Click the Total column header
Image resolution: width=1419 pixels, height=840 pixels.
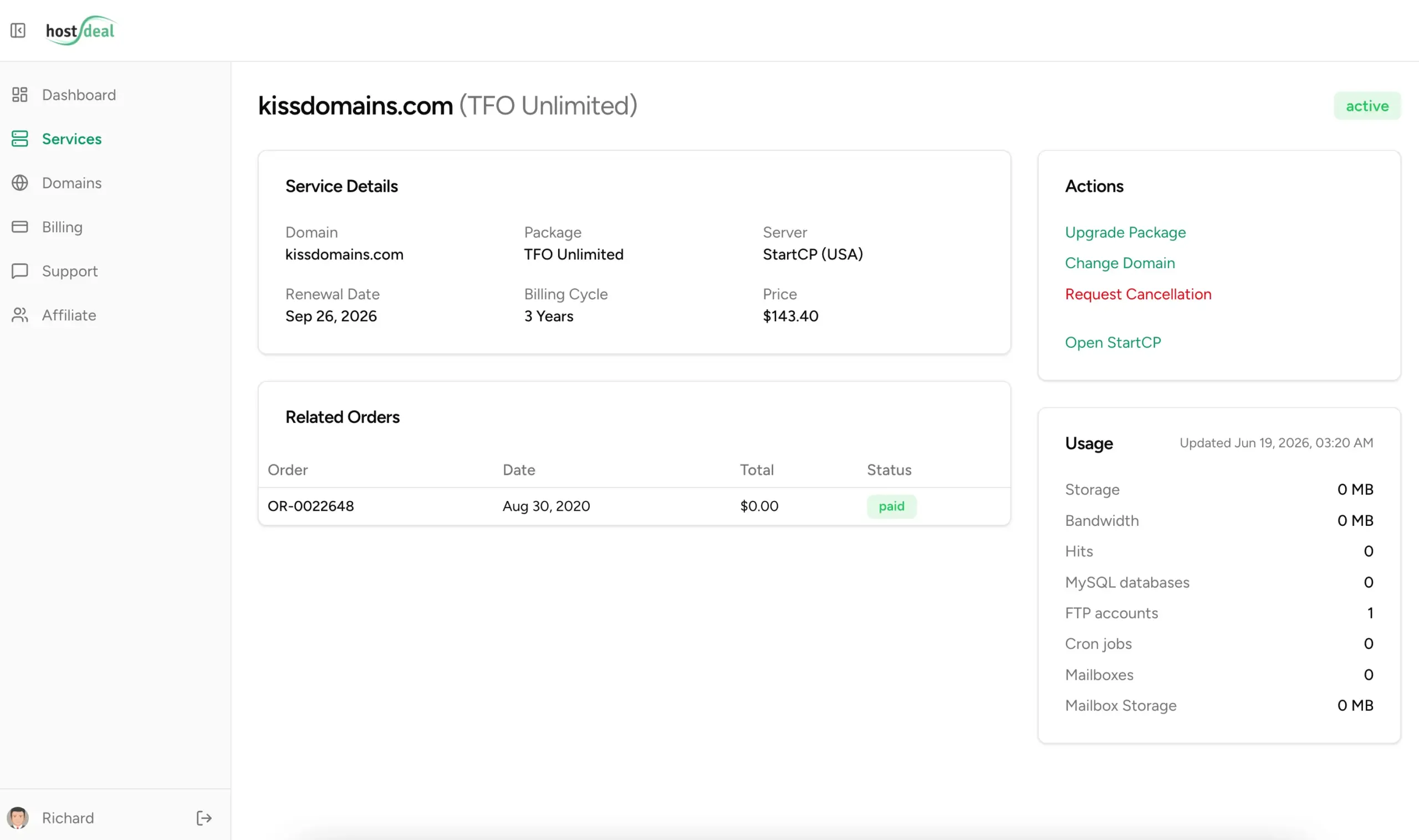pos(757,470)
